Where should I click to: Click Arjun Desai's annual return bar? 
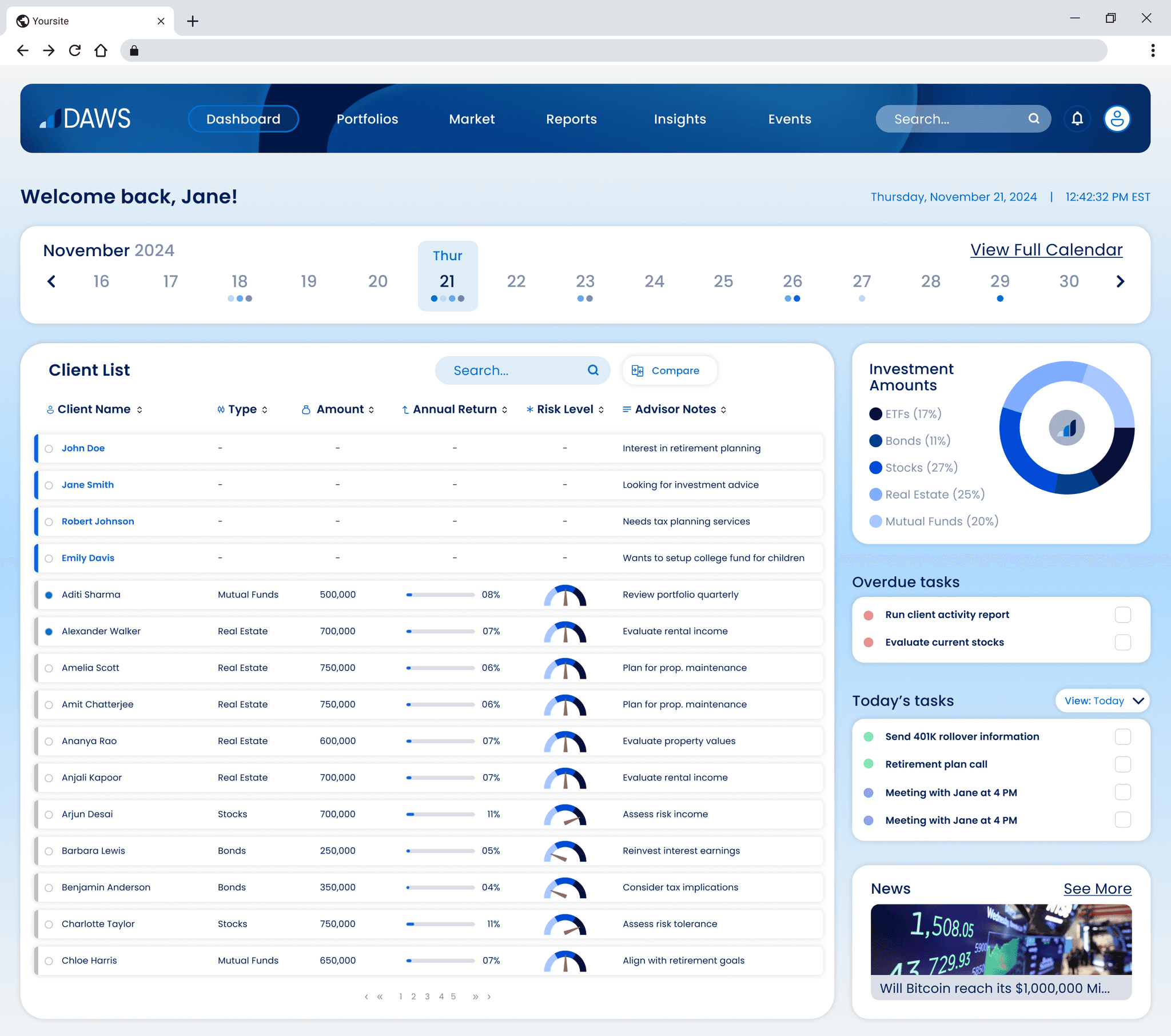pyautogui.click(x=440, y=814)
